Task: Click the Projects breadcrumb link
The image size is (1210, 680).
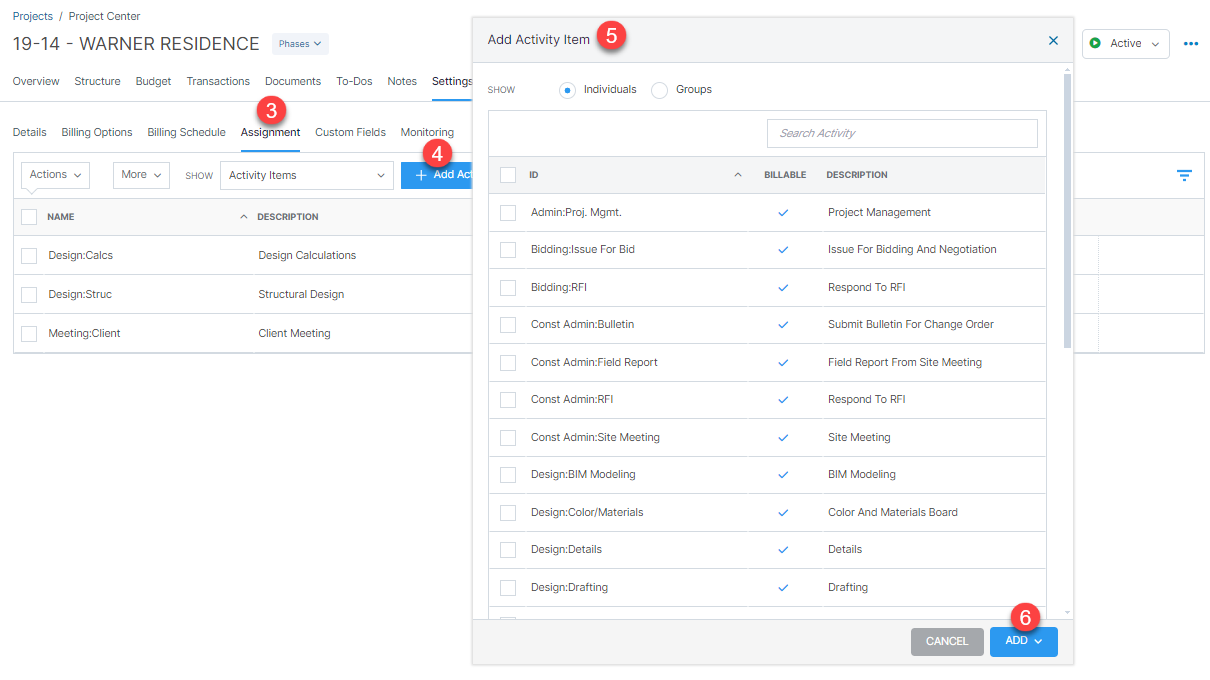Action: coord(32,16)
